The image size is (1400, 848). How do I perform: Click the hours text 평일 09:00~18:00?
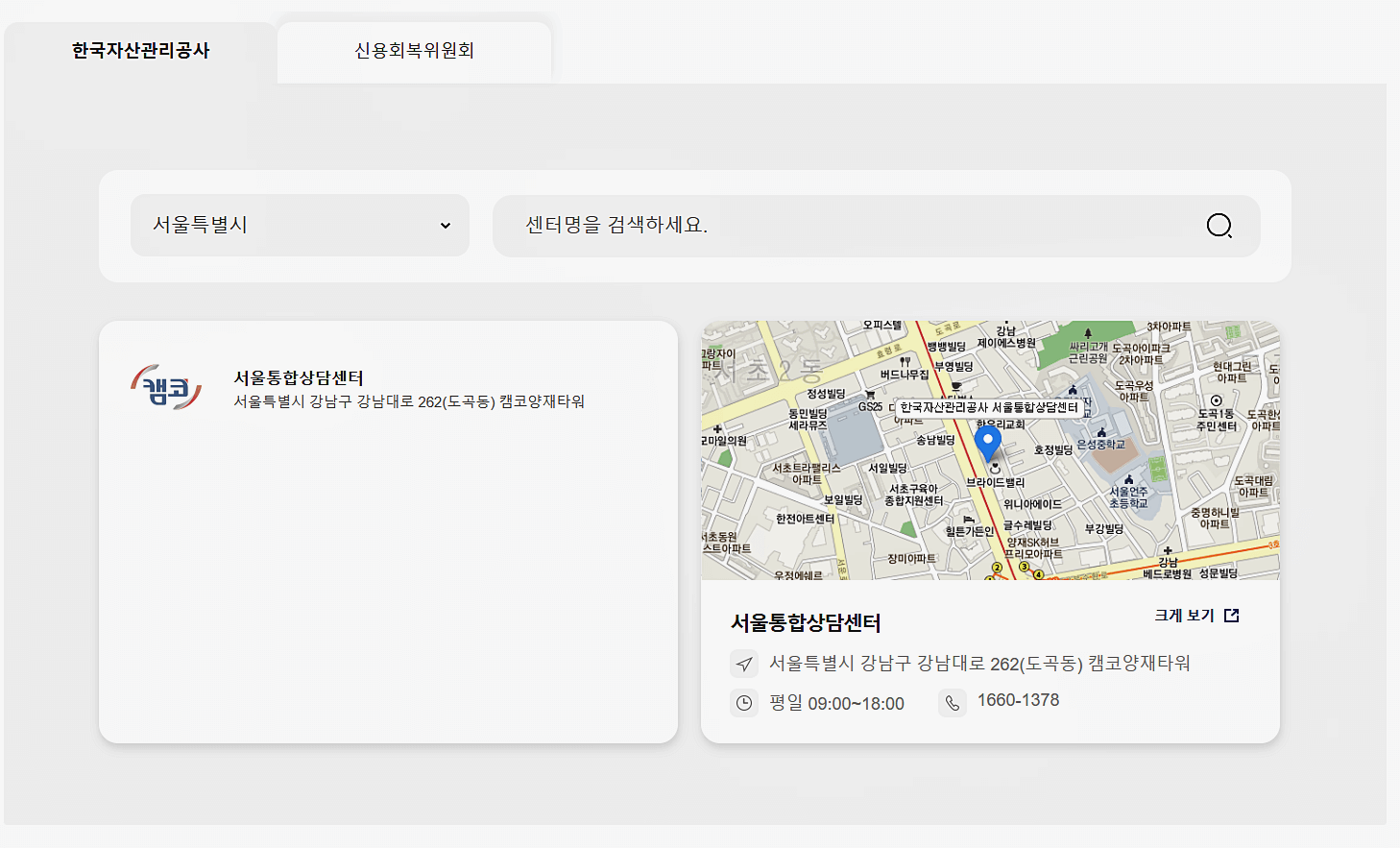[836, 703]
